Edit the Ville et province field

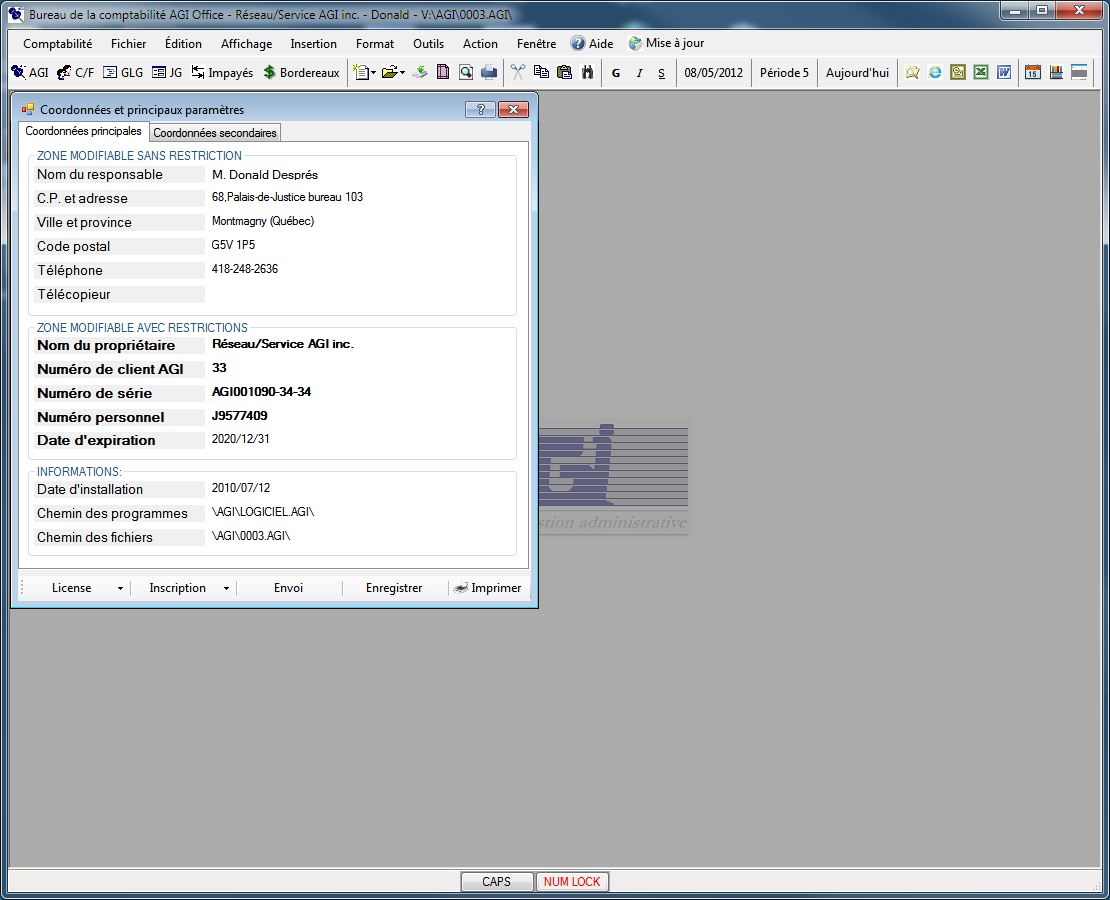click(x=359, y=222)
